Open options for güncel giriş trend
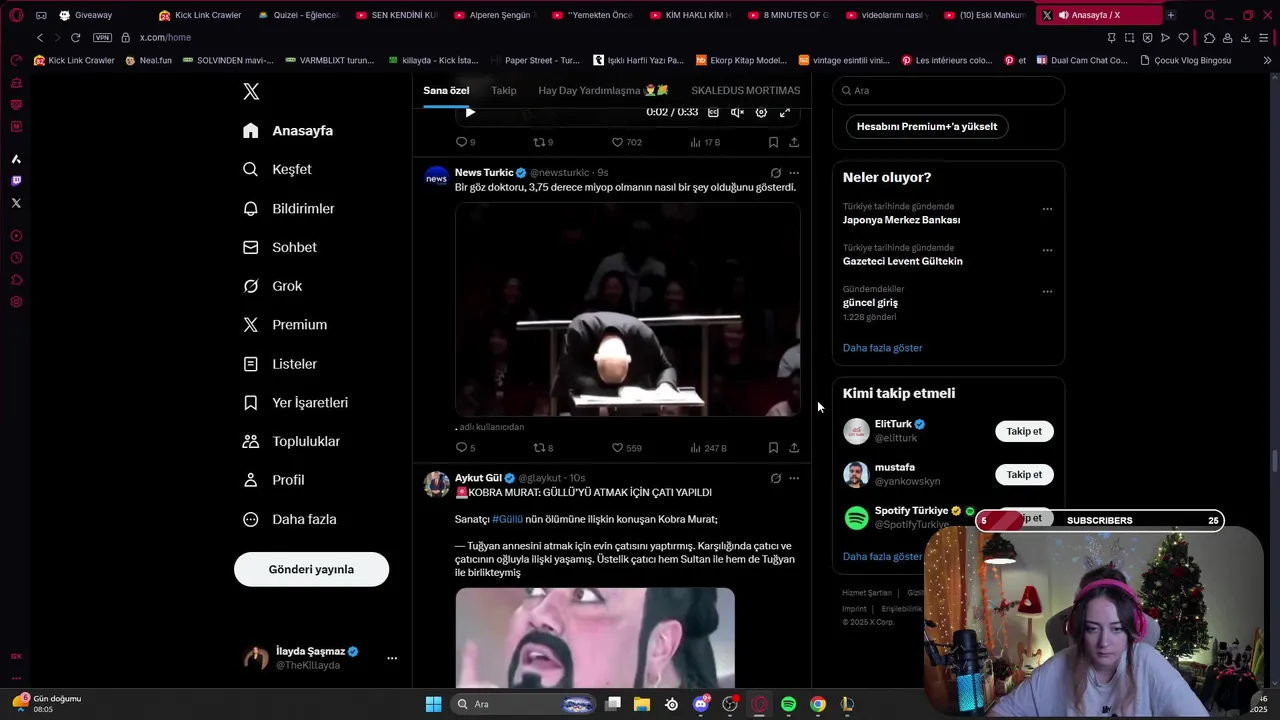This screenshot has width=1280, height=720. [1047, 292]
